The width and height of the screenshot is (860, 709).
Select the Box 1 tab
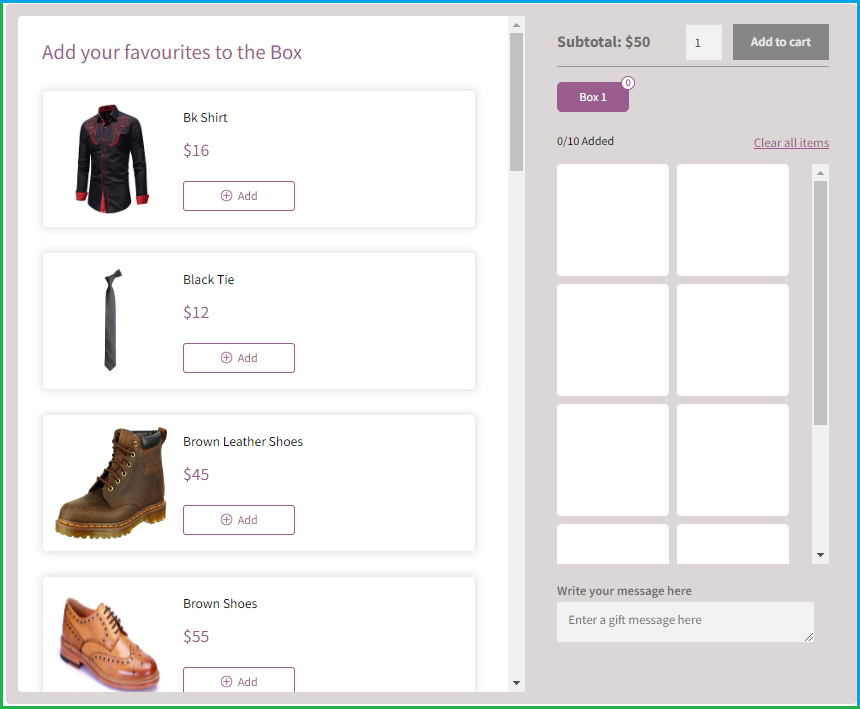pos(592,97)
